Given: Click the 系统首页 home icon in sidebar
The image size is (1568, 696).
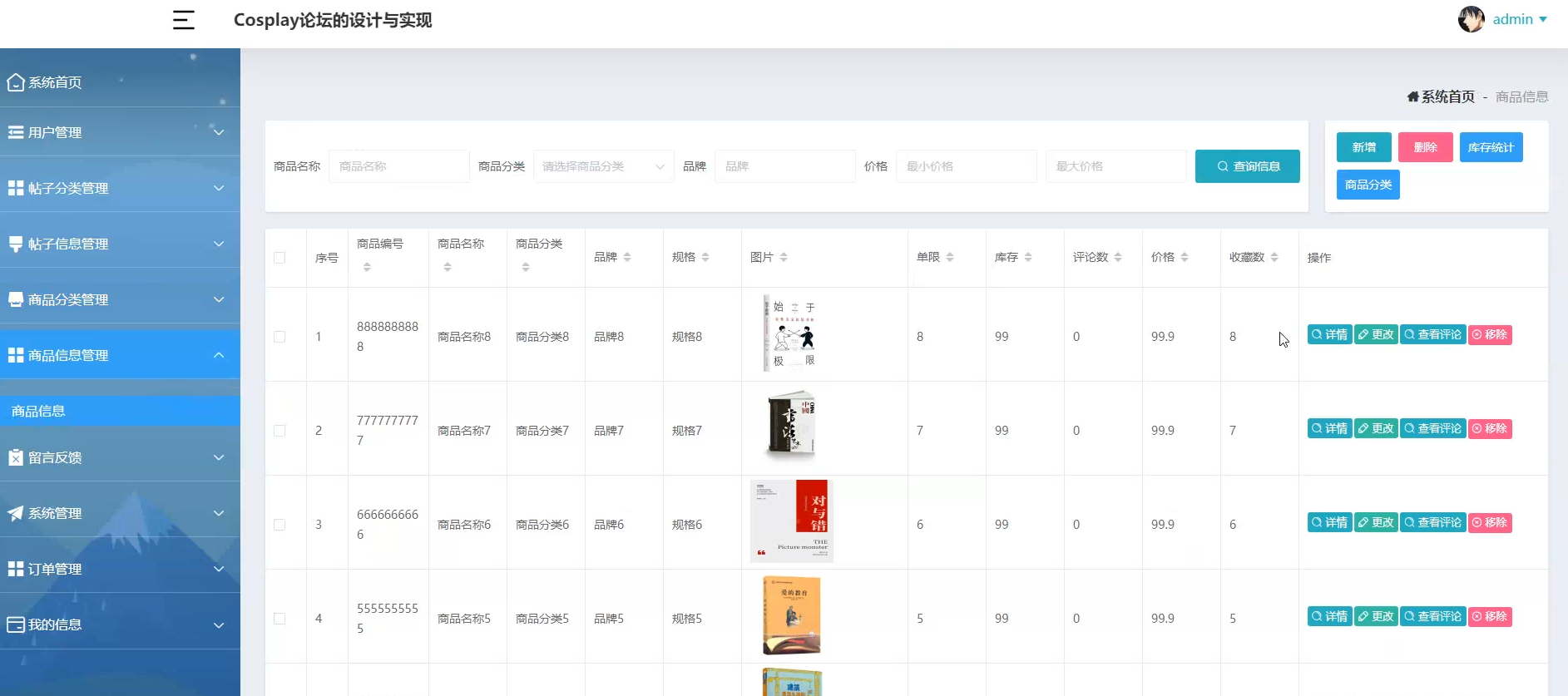Looking at the screenshot, I should (x=16, y=82).
